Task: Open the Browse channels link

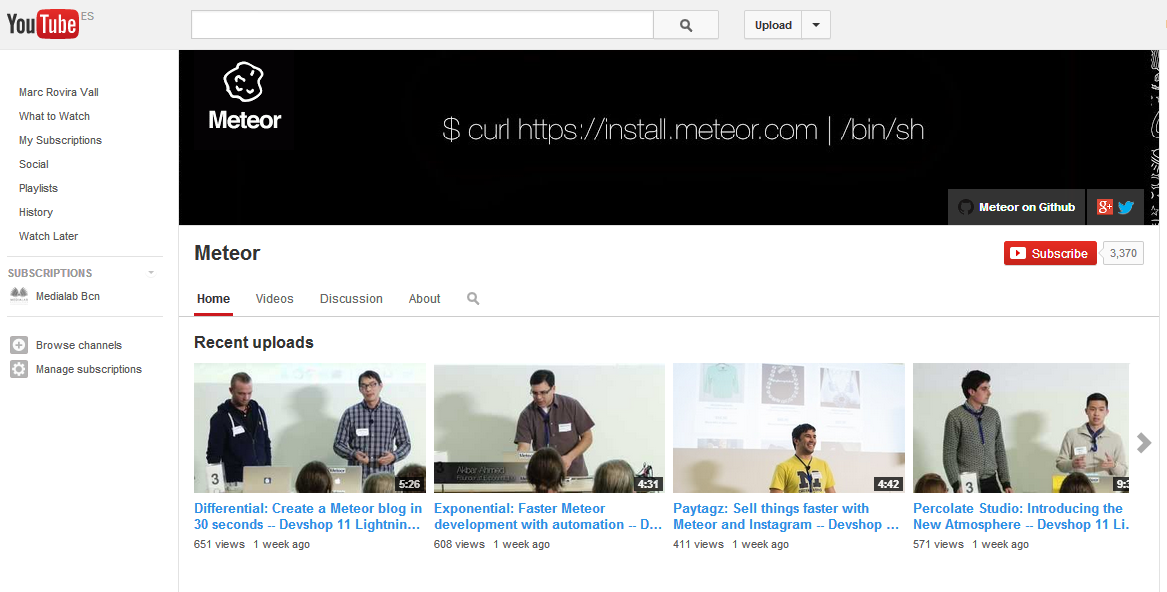Action: (79, 346)
